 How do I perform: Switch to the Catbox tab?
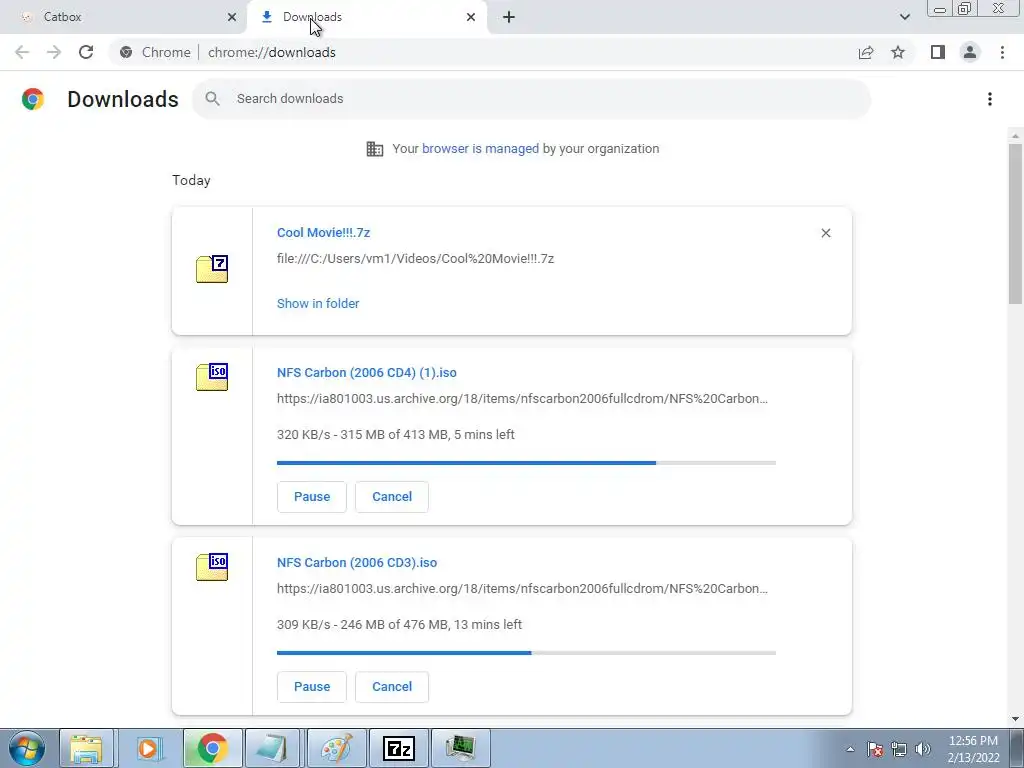(x=123, y=17)
